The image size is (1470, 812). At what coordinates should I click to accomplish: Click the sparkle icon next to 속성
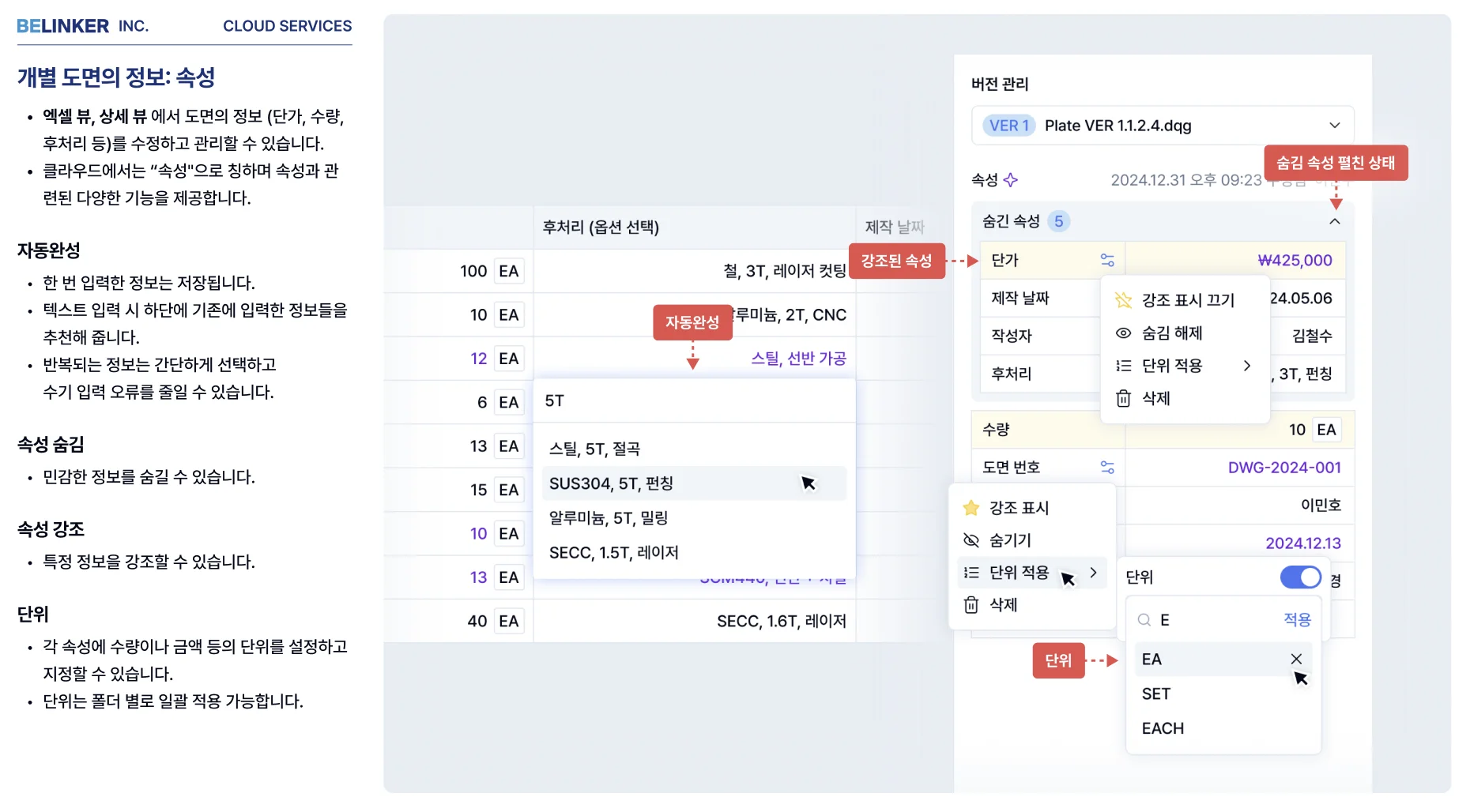pyautogui.click(x=1011, y=180)
